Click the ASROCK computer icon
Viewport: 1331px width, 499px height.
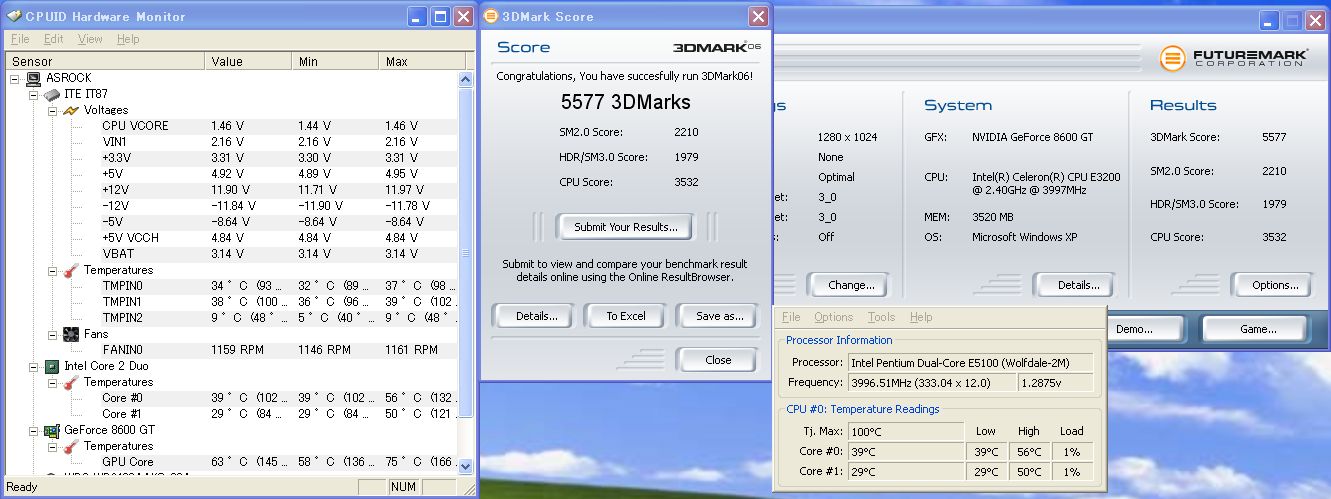click(33, 78)
